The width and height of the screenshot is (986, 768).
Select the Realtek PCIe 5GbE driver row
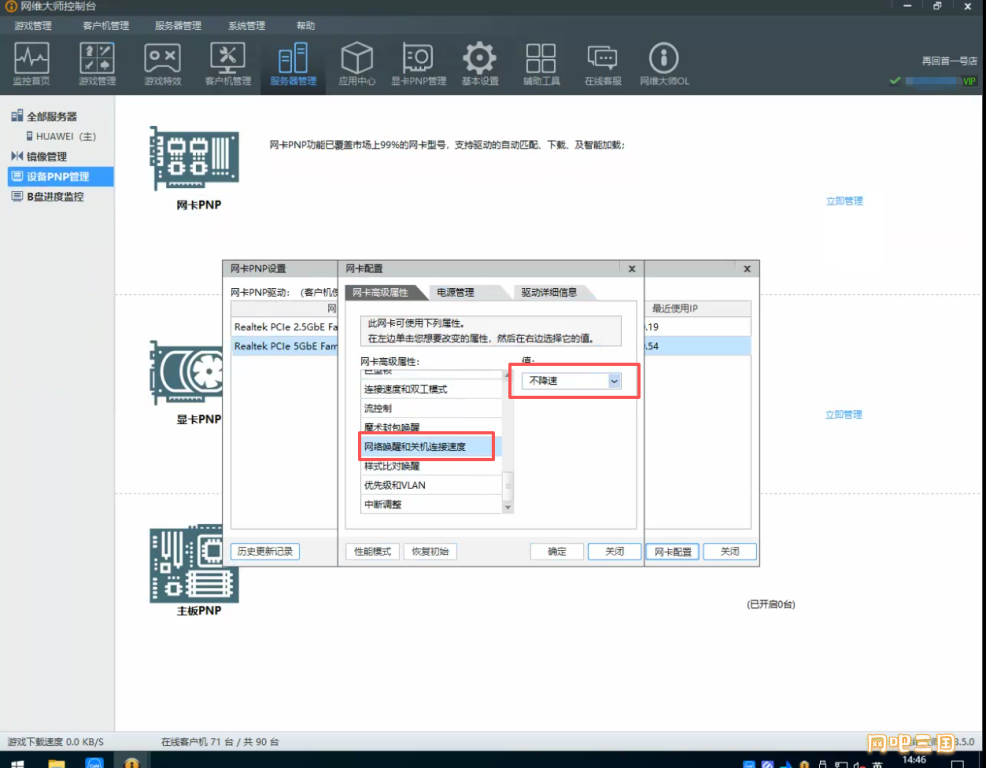(x=285, y=347)
